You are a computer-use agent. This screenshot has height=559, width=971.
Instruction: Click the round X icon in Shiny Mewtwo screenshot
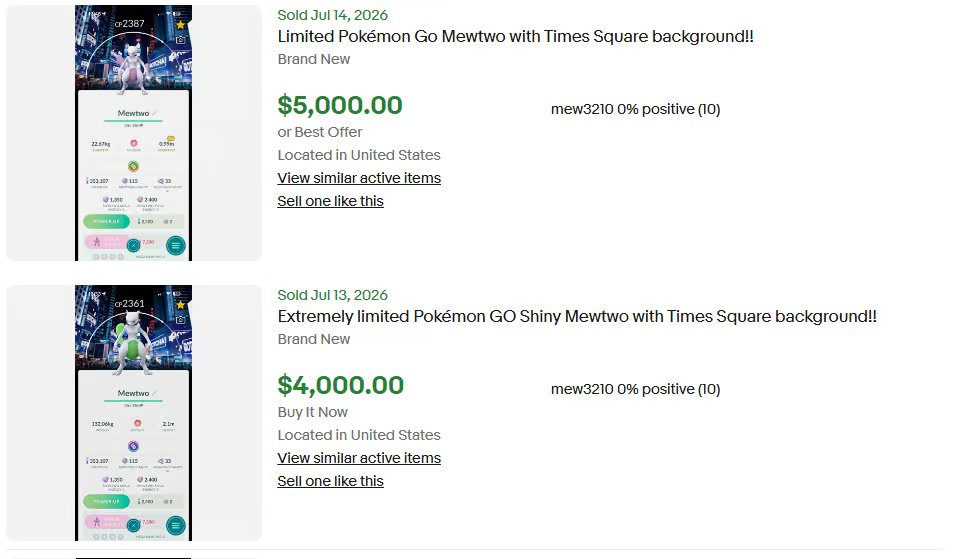pyautogui.click(x=133, y=526)
